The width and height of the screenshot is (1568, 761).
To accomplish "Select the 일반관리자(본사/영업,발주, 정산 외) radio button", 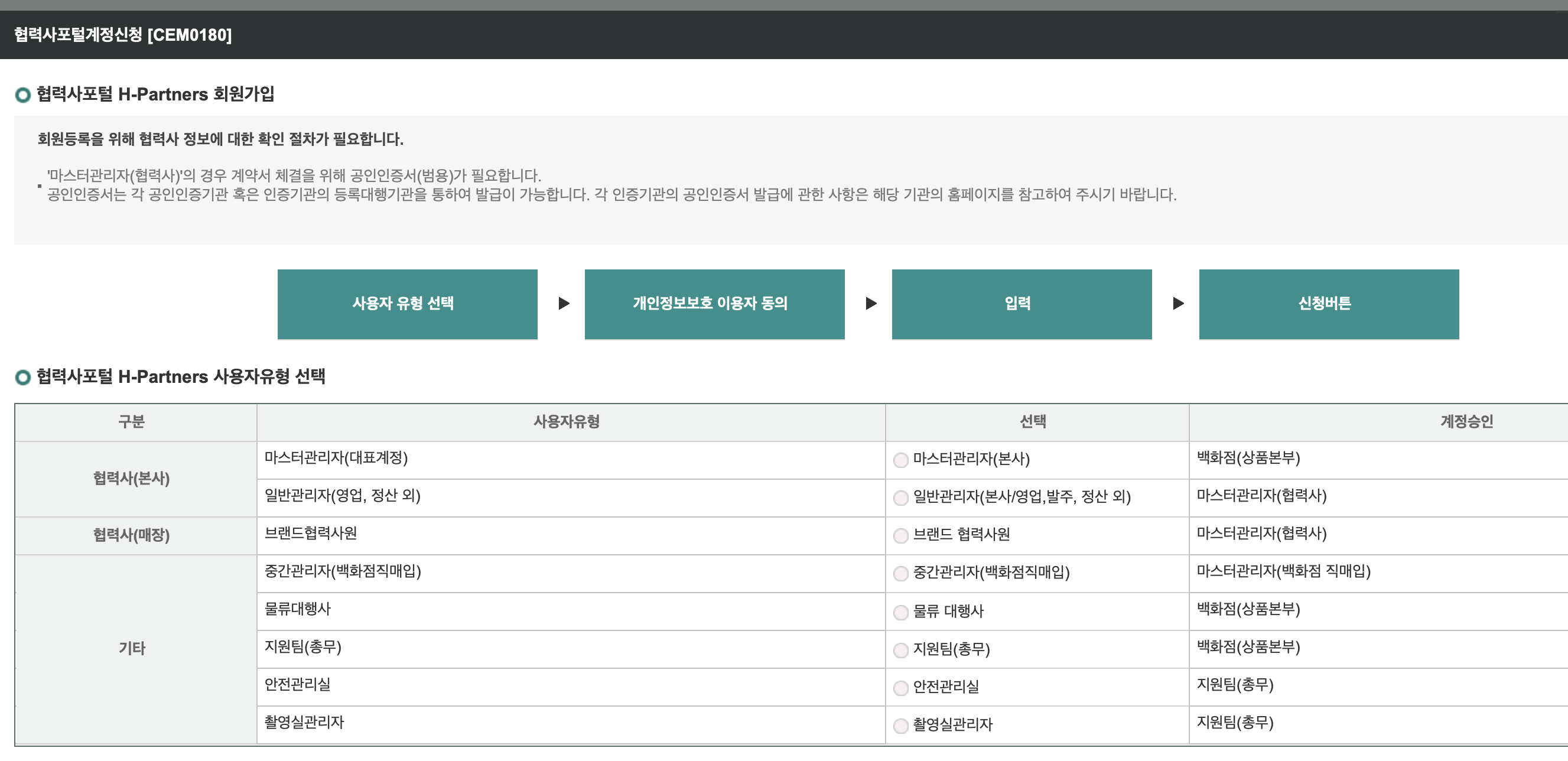I will point(900,498).
